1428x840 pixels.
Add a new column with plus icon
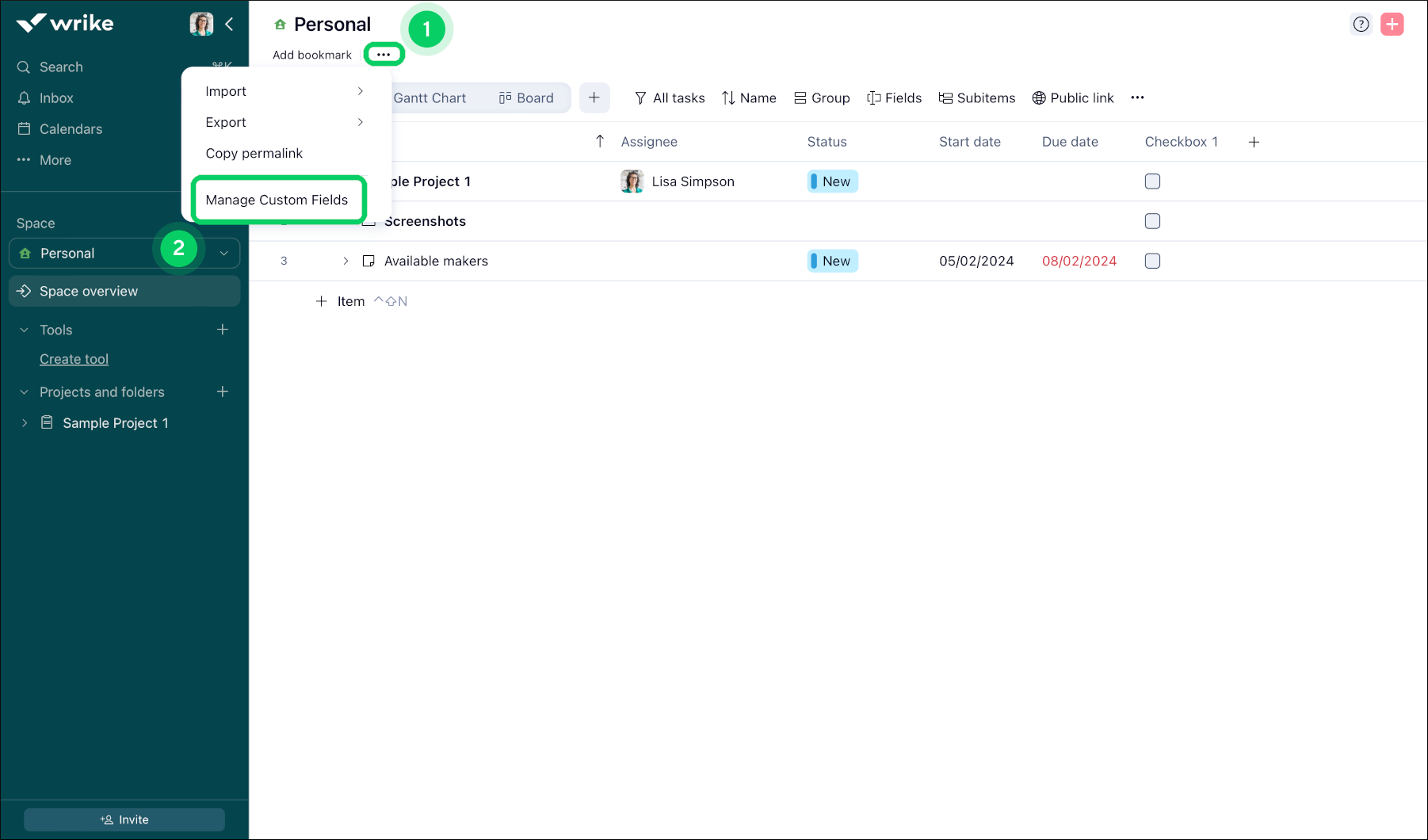1254,142
